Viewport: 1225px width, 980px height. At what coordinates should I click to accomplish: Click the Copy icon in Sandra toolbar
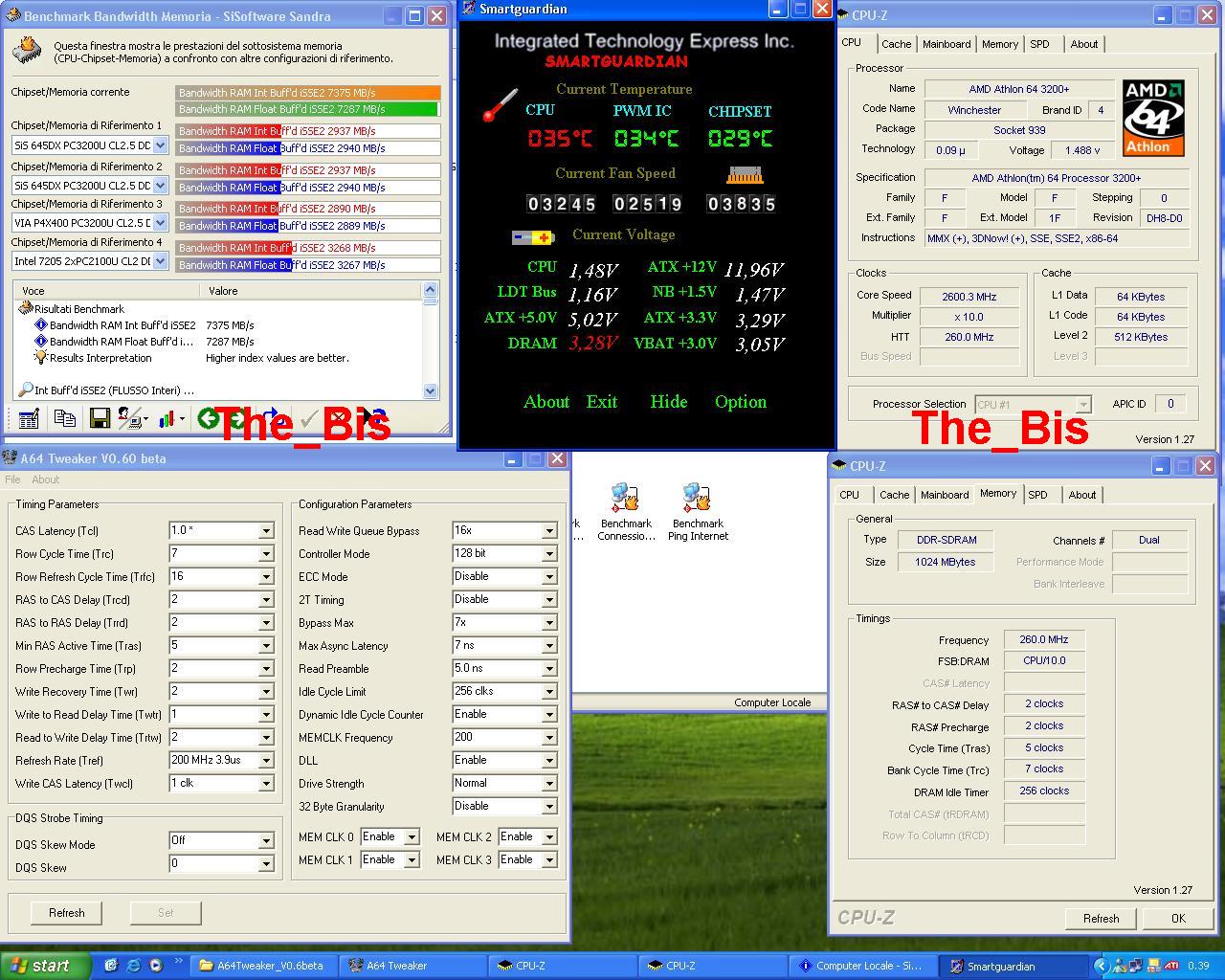[x=64, y=418]
